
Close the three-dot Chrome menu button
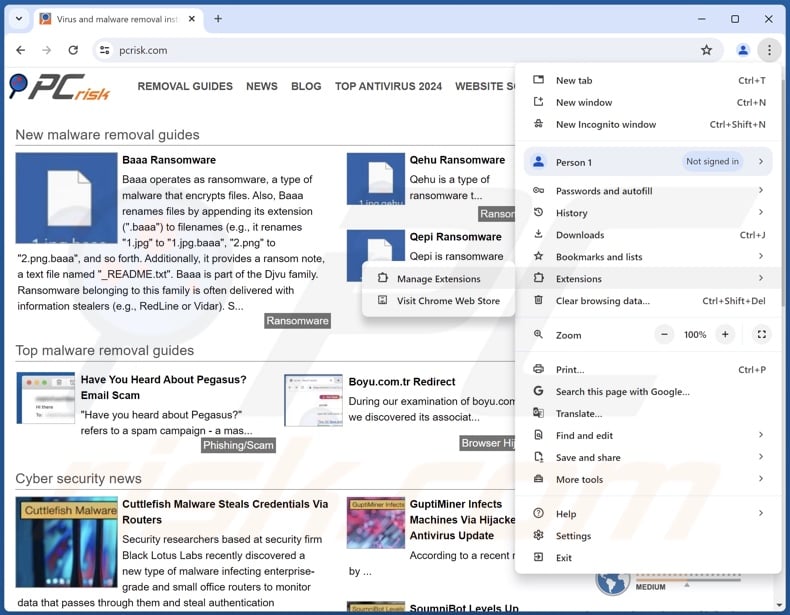(x=768, y=50)
